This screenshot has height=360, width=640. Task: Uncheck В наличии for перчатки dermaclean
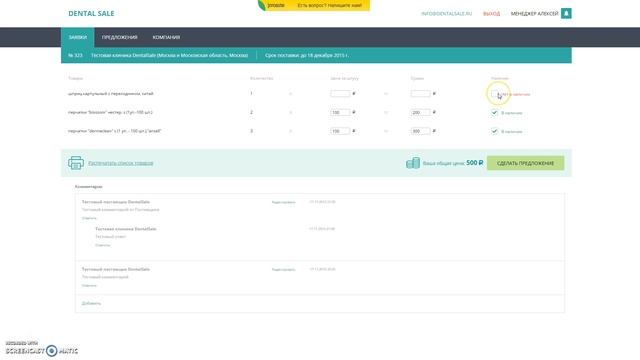494,131
